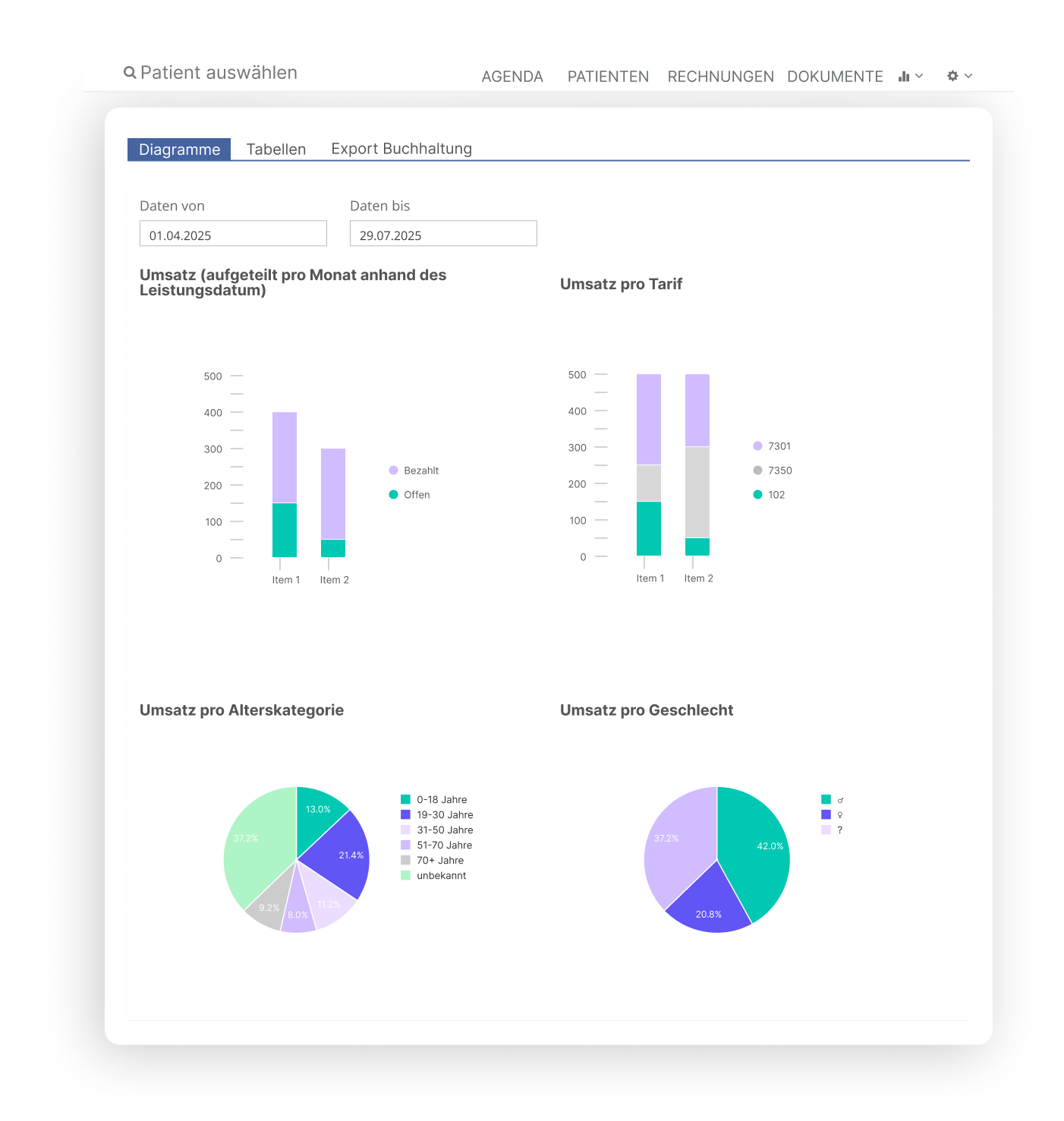Click the Daten von date field
The width and height of the screenshot is (1064, 1121).
233,234
